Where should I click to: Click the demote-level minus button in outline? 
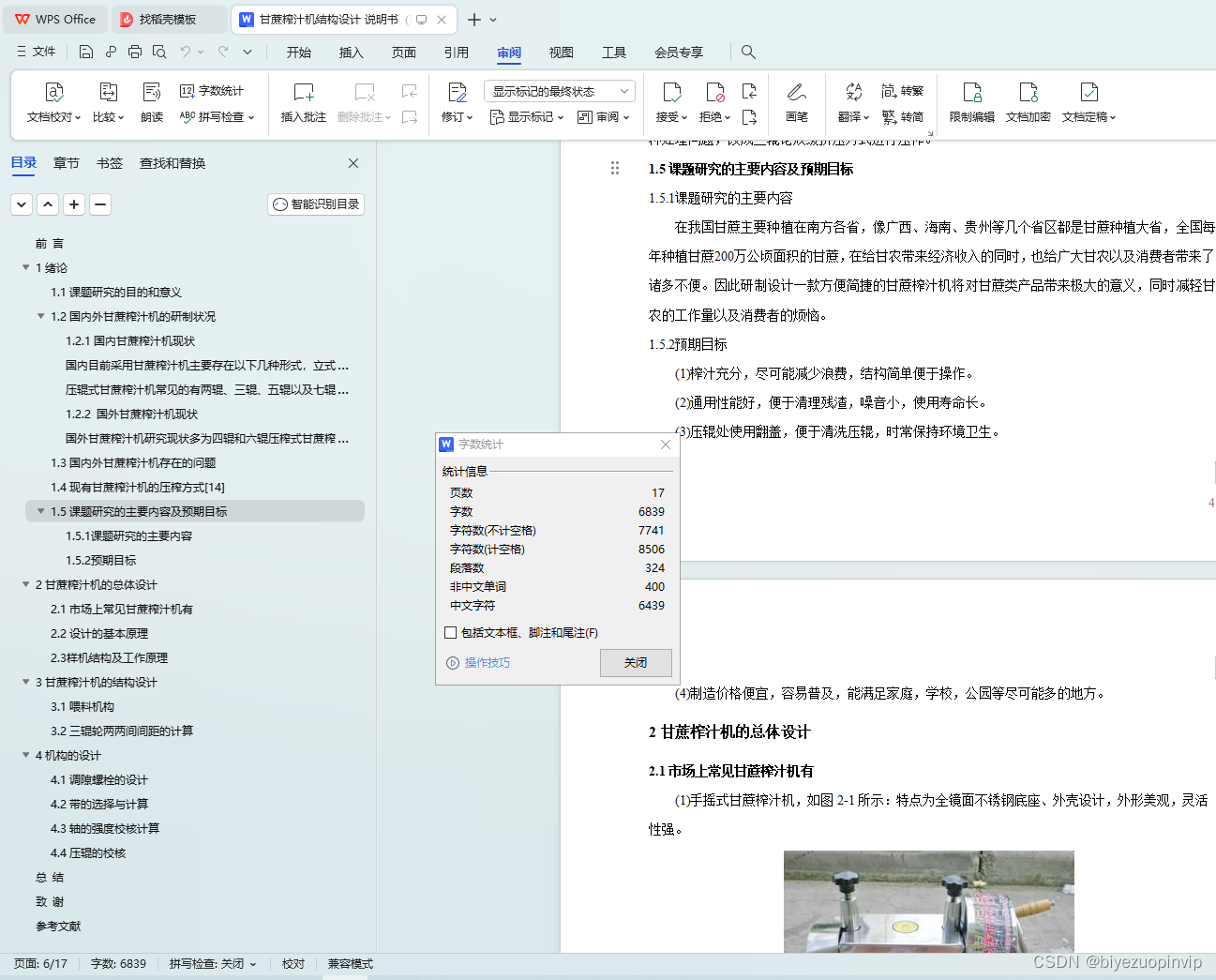pos(100,204)
